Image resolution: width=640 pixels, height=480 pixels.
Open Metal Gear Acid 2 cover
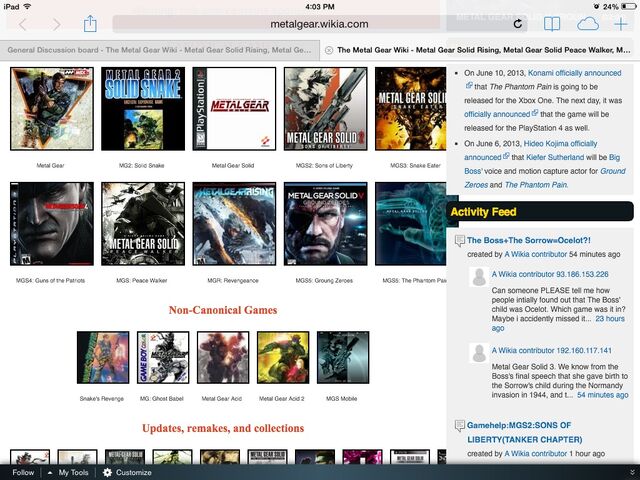(x=283, y=357)
